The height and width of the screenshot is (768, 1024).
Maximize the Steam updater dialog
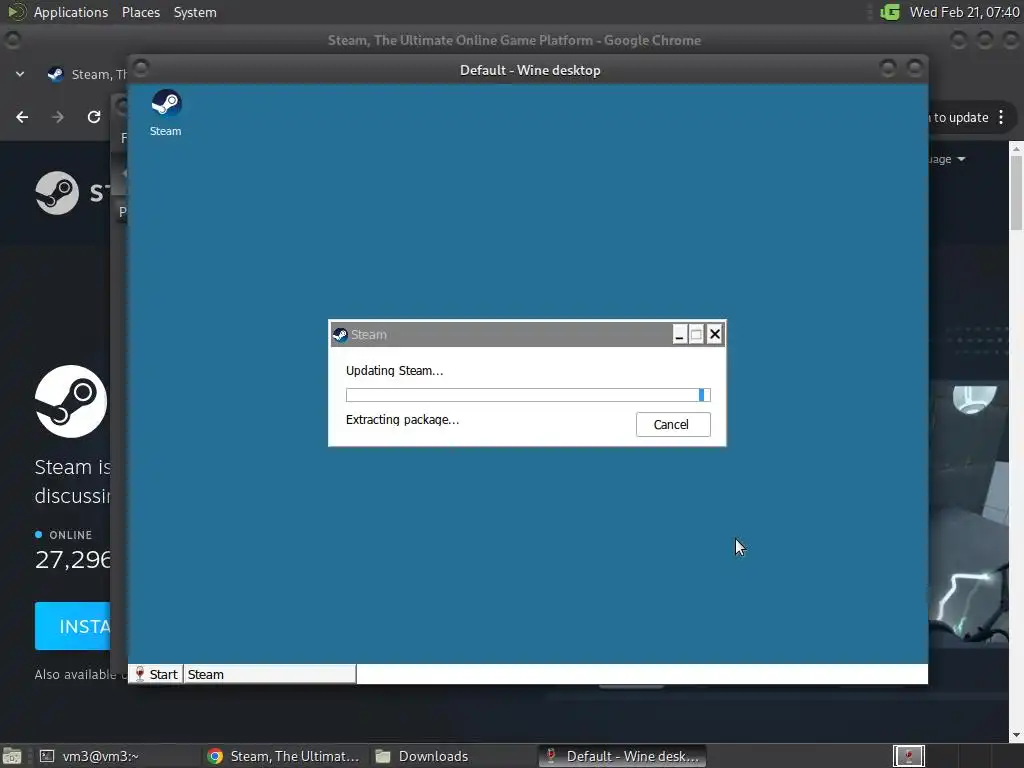click(696, 334)
